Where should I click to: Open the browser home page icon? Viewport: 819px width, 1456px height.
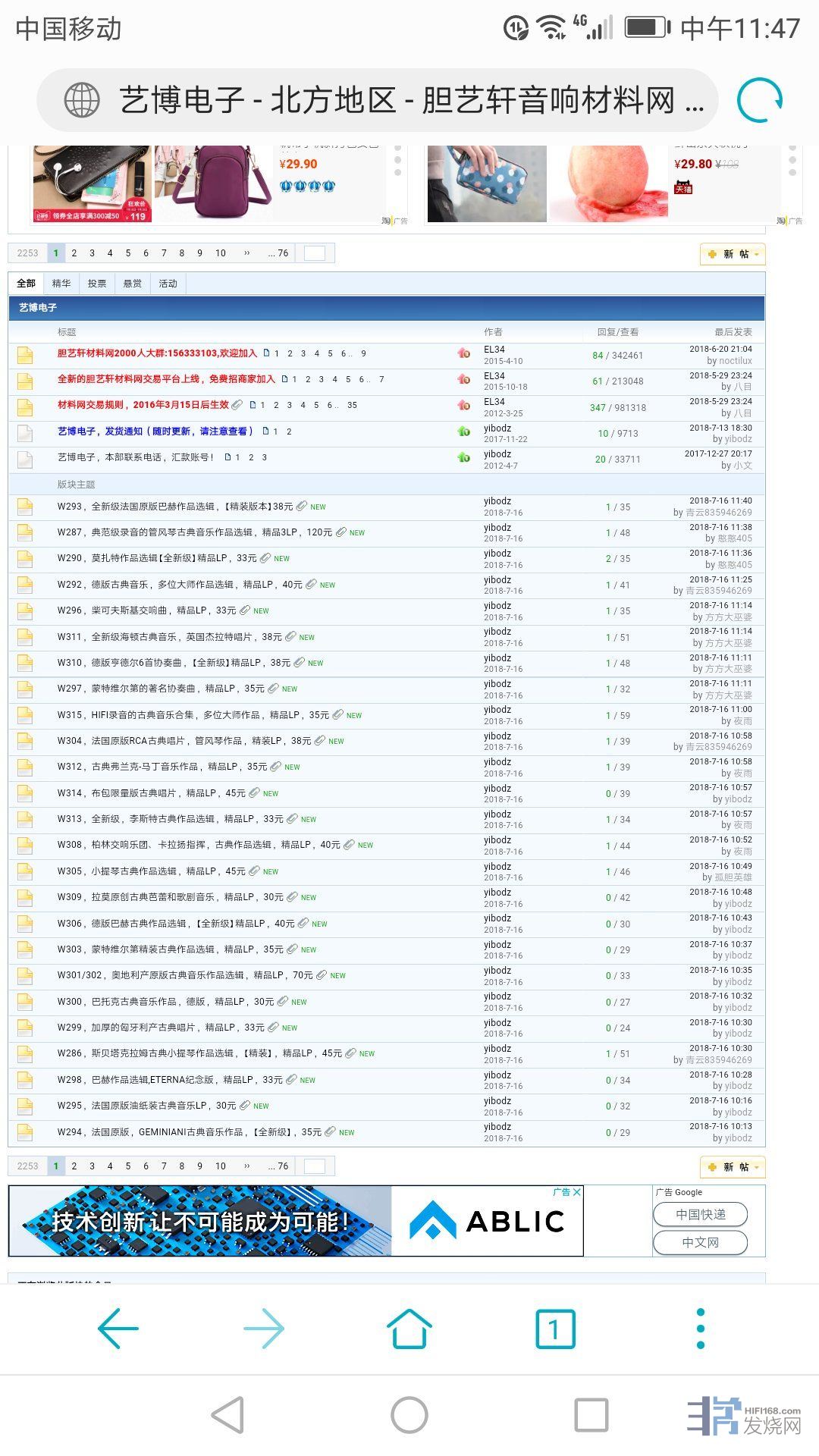pyautogui.click(x=409, y=1329)
